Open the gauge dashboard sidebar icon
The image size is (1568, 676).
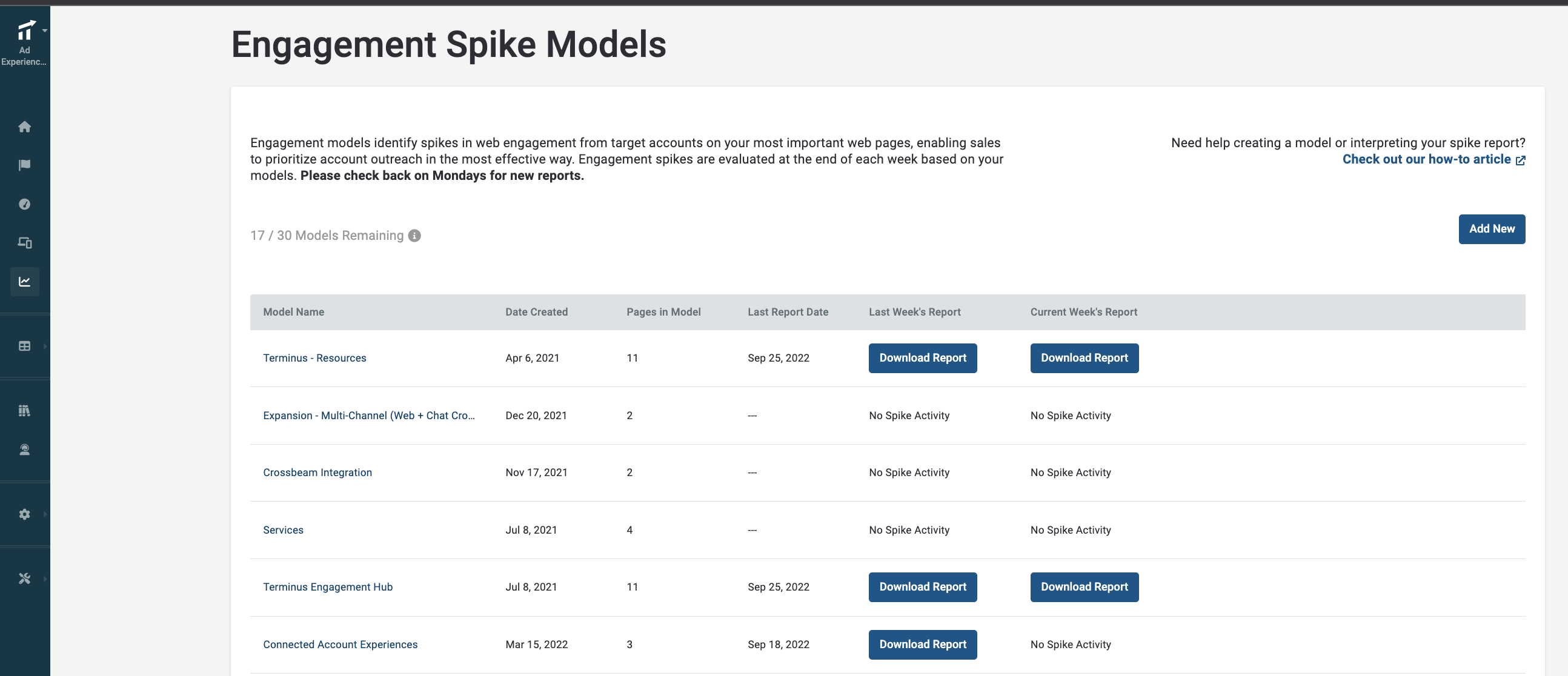point(24,204)
